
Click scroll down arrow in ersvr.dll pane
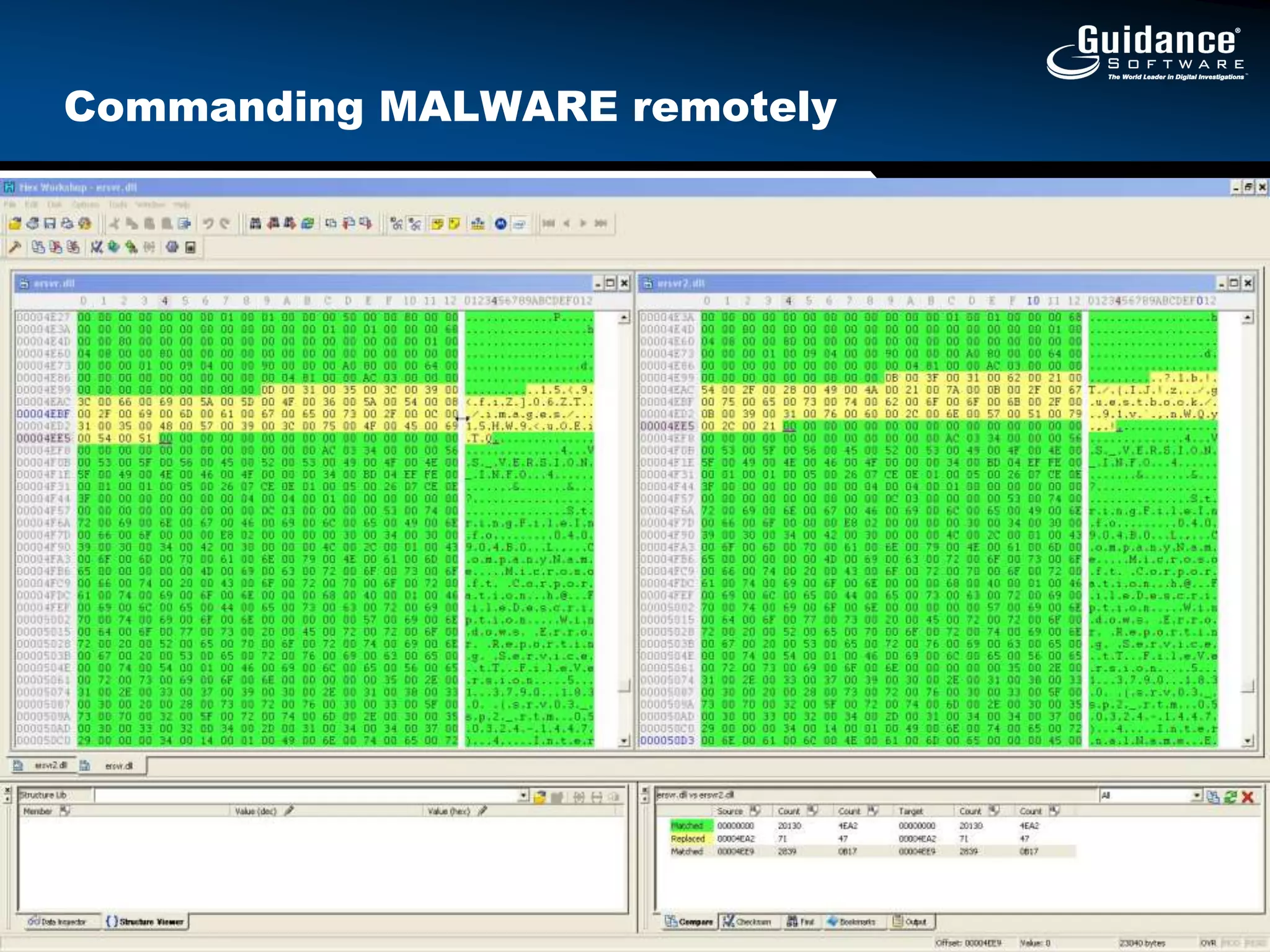[624, 741]
